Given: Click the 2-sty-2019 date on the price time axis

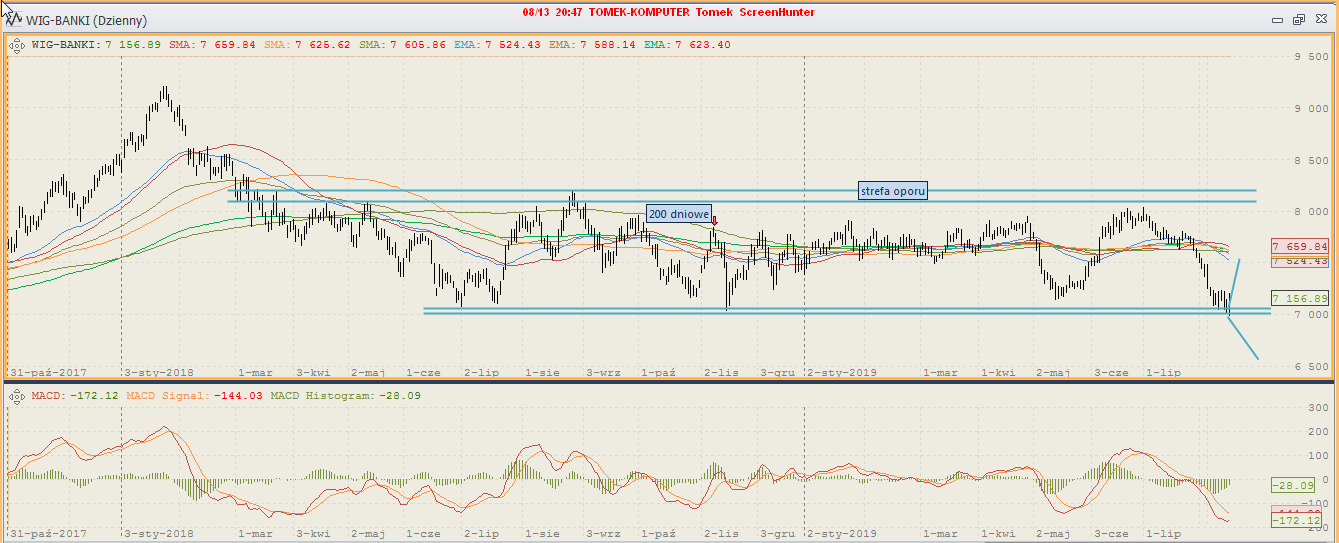Looking at the screenshot, I should tap(841, 372).
